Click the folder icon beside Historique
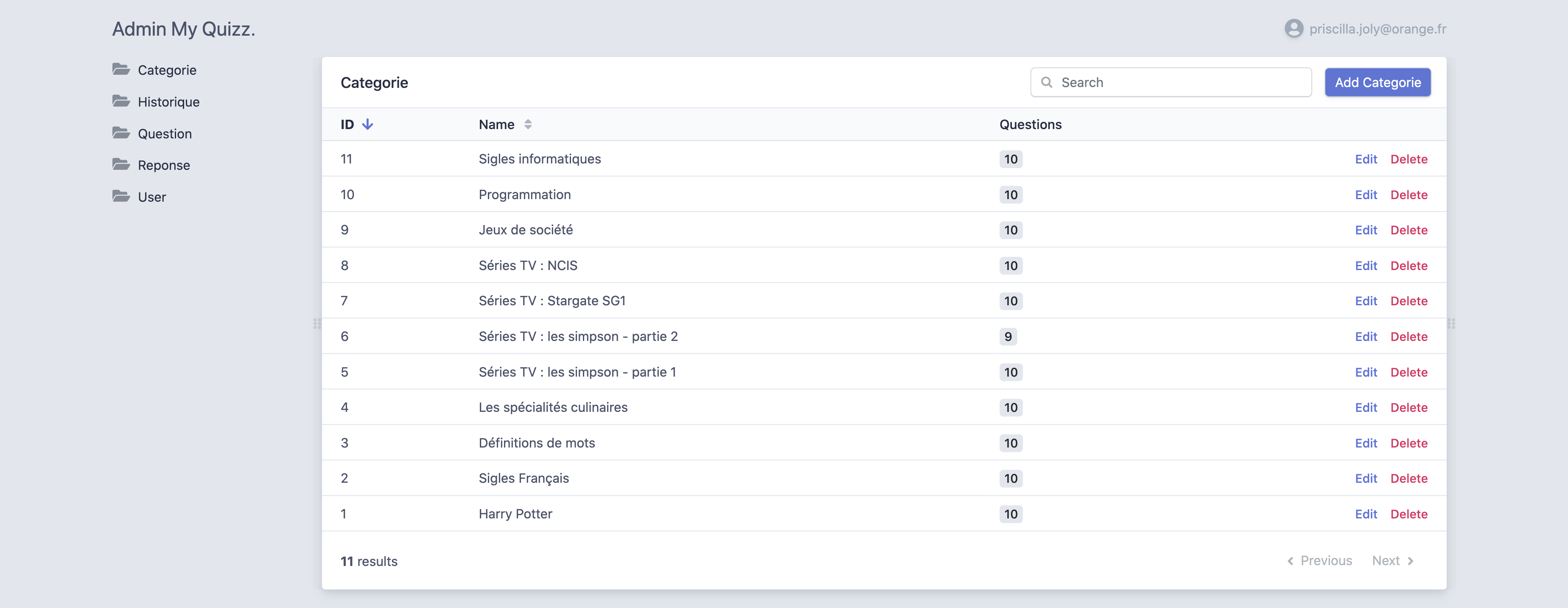Viewport: 1568px width, 608px height. coord(120,101)
